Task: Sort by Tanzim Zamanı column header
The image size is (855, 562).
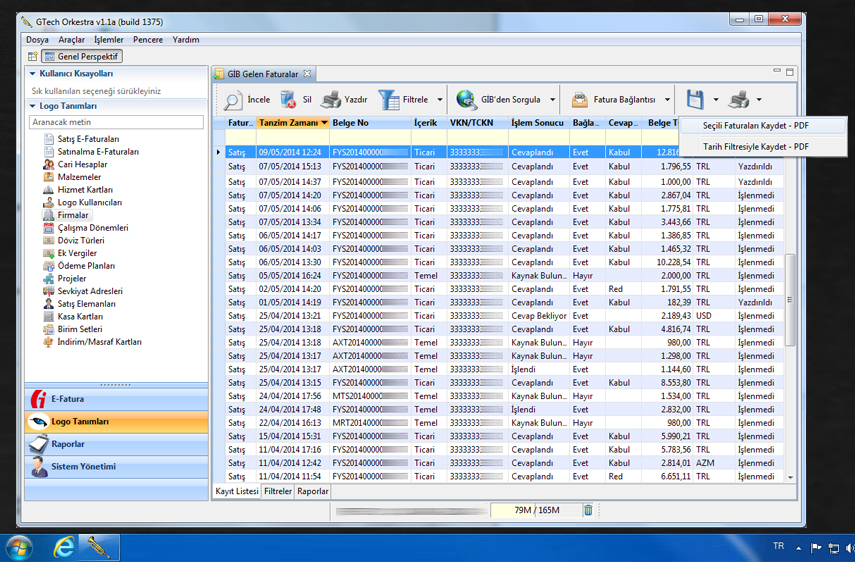Action: [x=293, y=123]
